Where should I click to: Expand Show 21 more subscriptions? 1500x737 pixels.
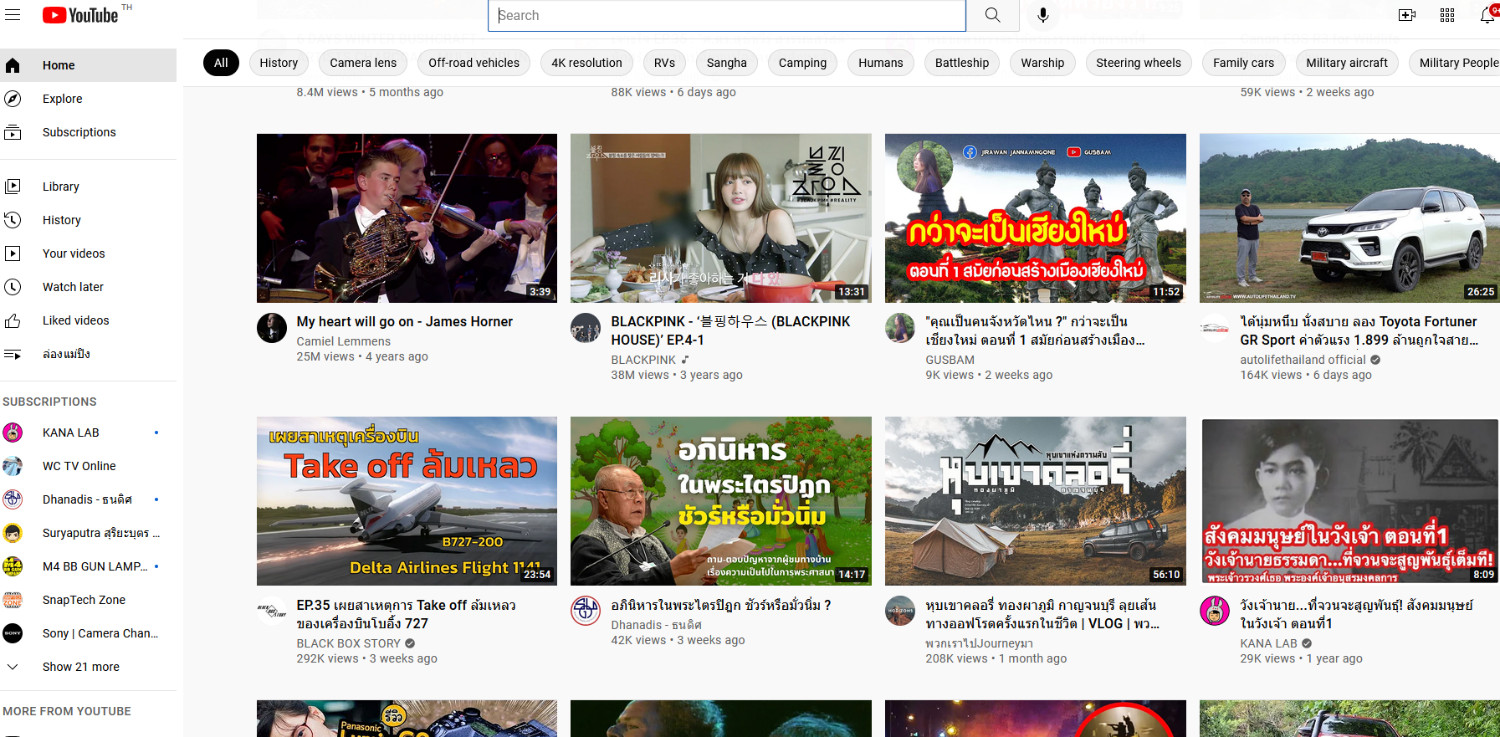[x=88, y=667]
